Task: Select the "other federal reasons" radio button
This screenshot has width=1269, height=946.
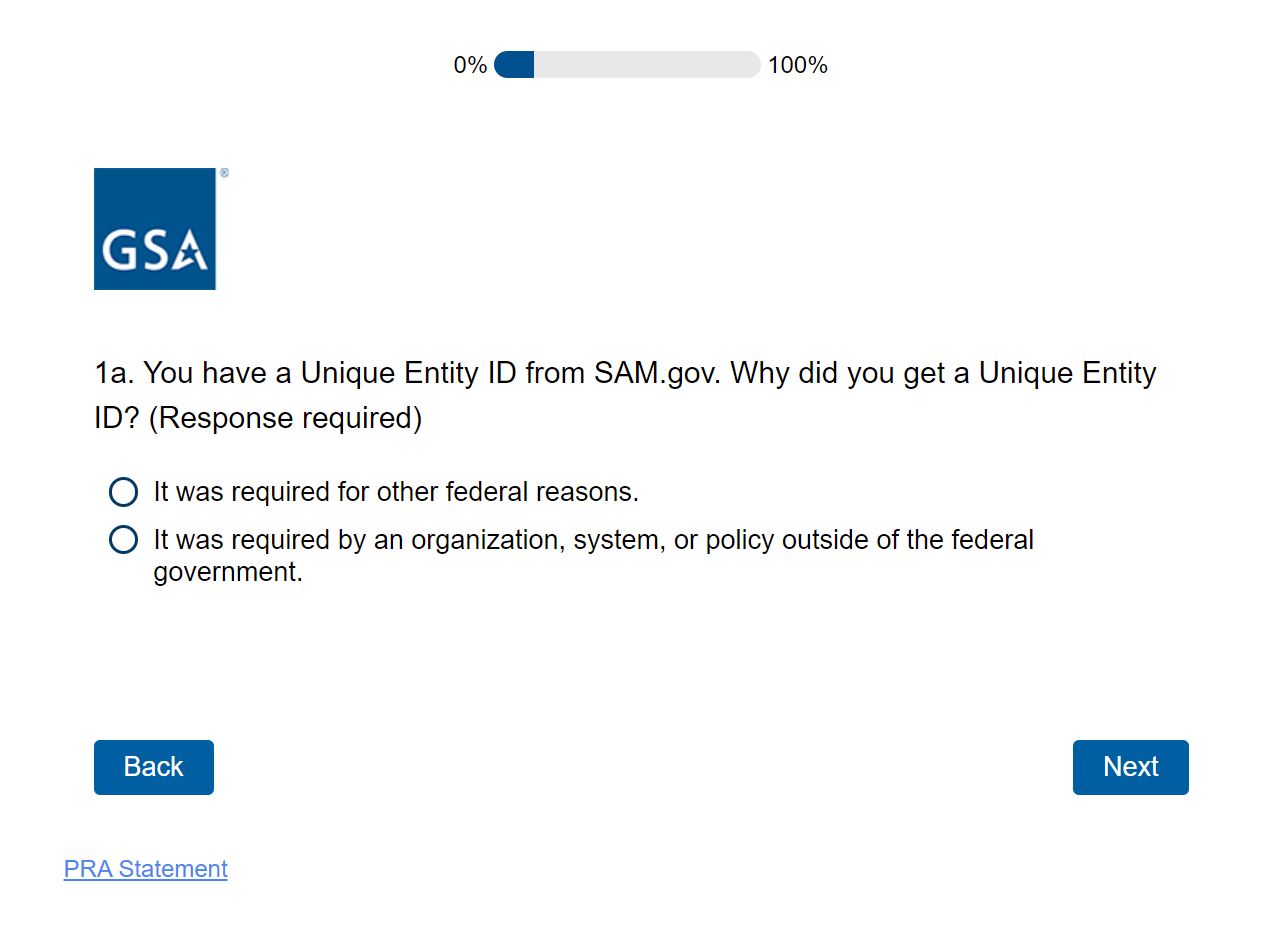Action: coord(123,492)
